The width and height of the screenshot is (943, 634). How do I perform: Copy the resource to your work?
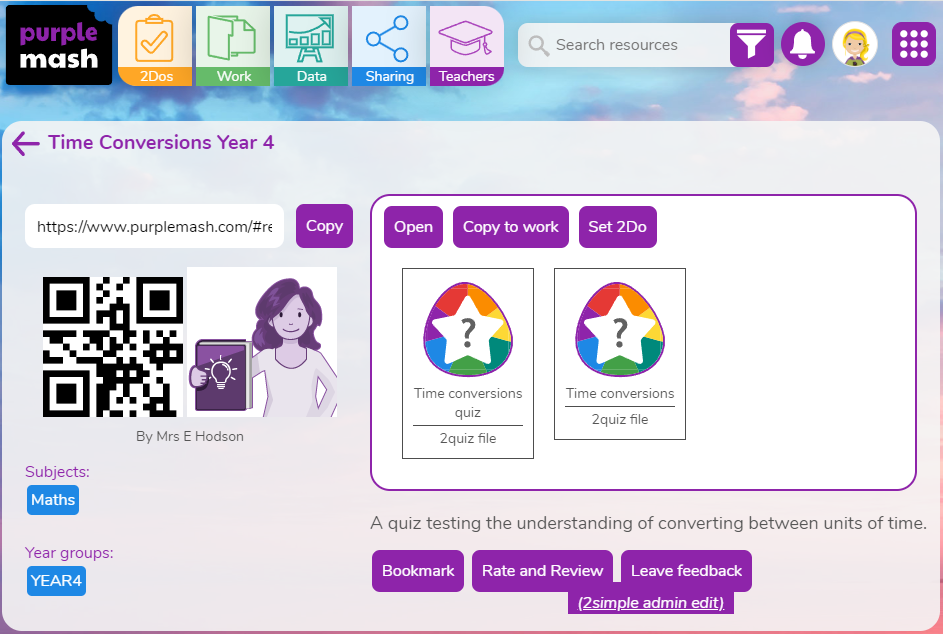510,226
